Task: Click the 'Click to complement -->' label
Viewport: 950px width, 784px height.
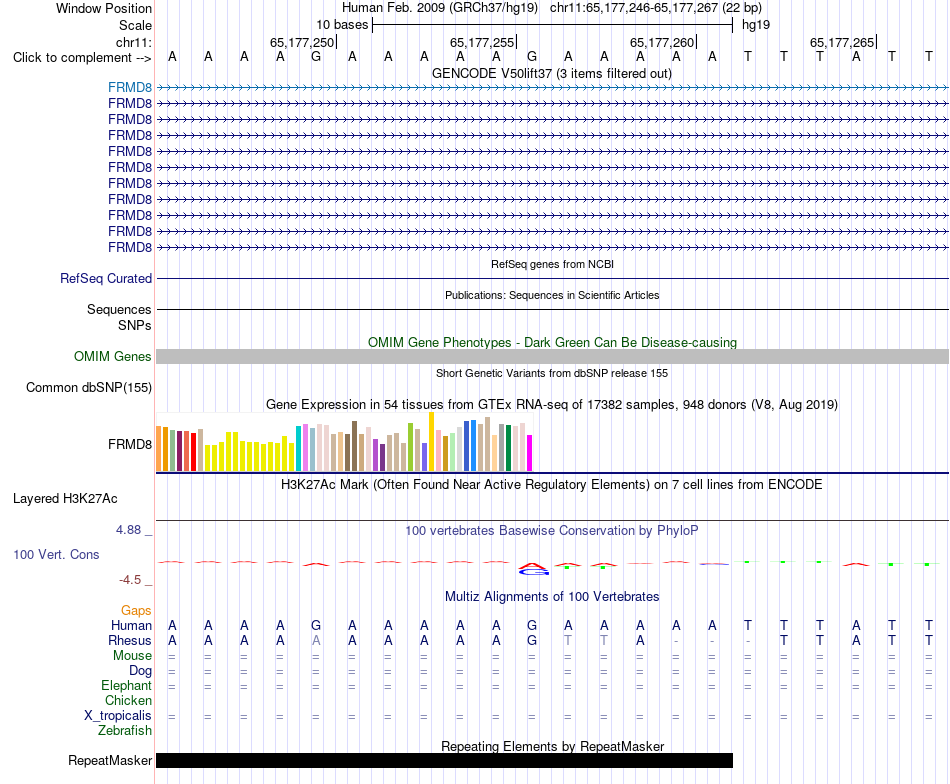Action: pyautogui.click(x=82, y=58)
